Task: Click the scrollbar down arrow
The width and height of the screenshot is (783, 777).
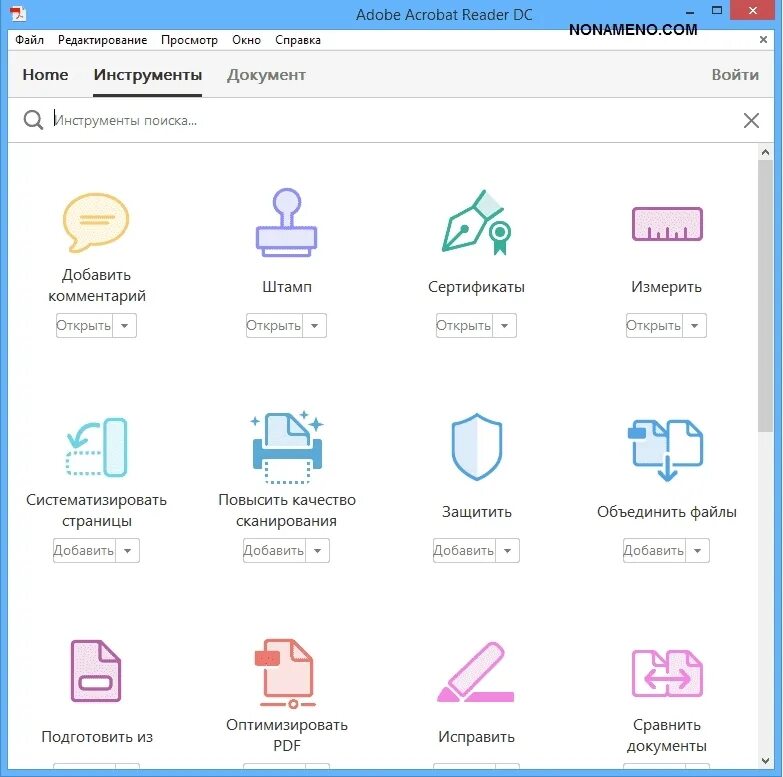Action: click(765, 761)
